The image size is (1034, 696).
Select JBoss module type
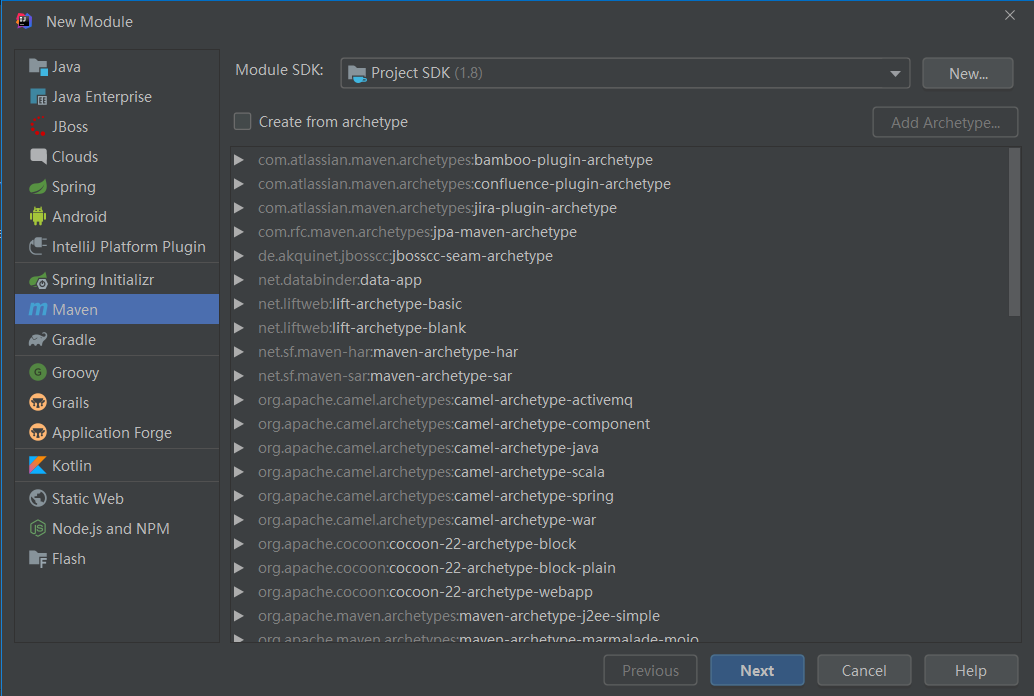[117, 127]
